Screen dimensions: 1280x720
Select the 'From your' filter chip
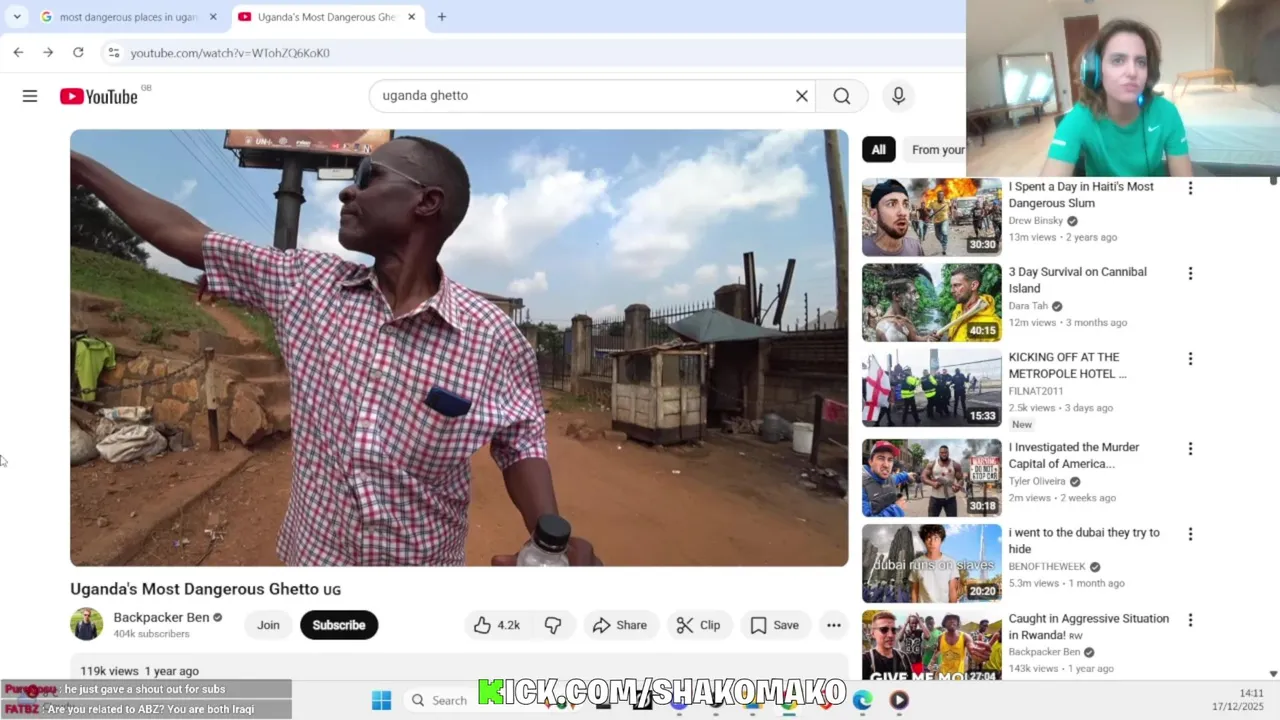(936, 150)
